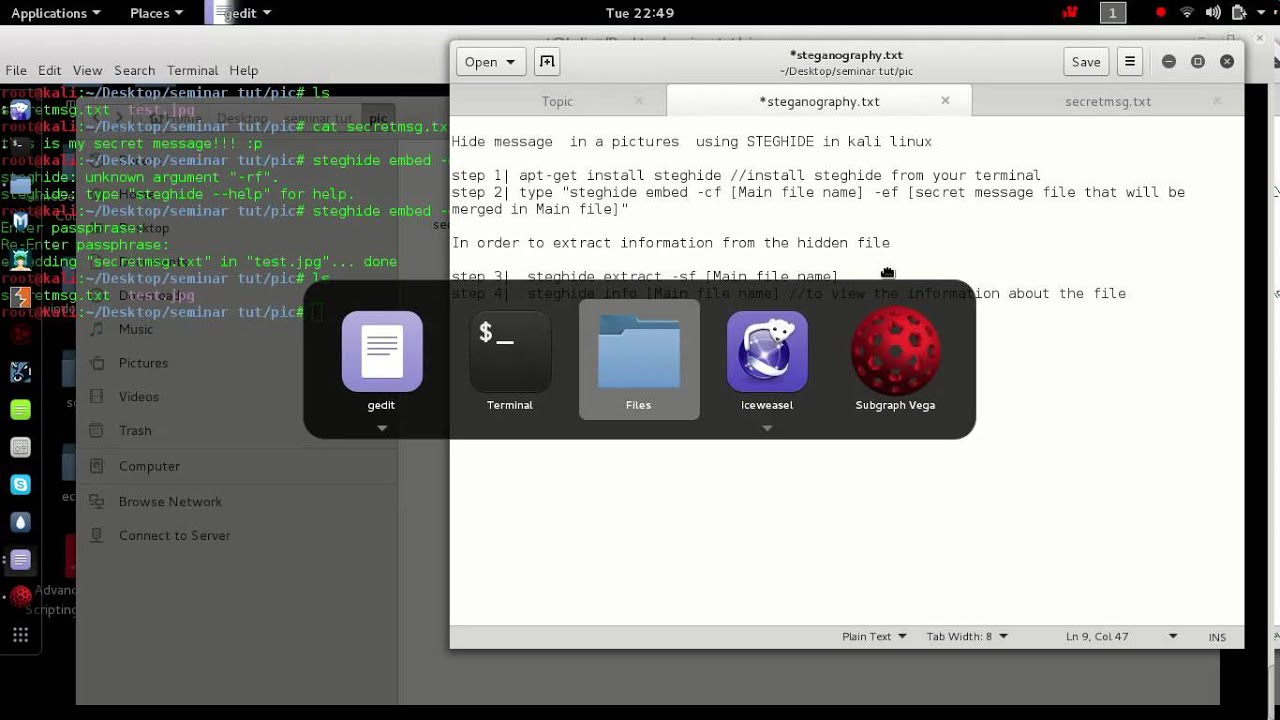Screen dimensions: 1280x720
Task: Switch to the Topic tab
Action: 557,101
